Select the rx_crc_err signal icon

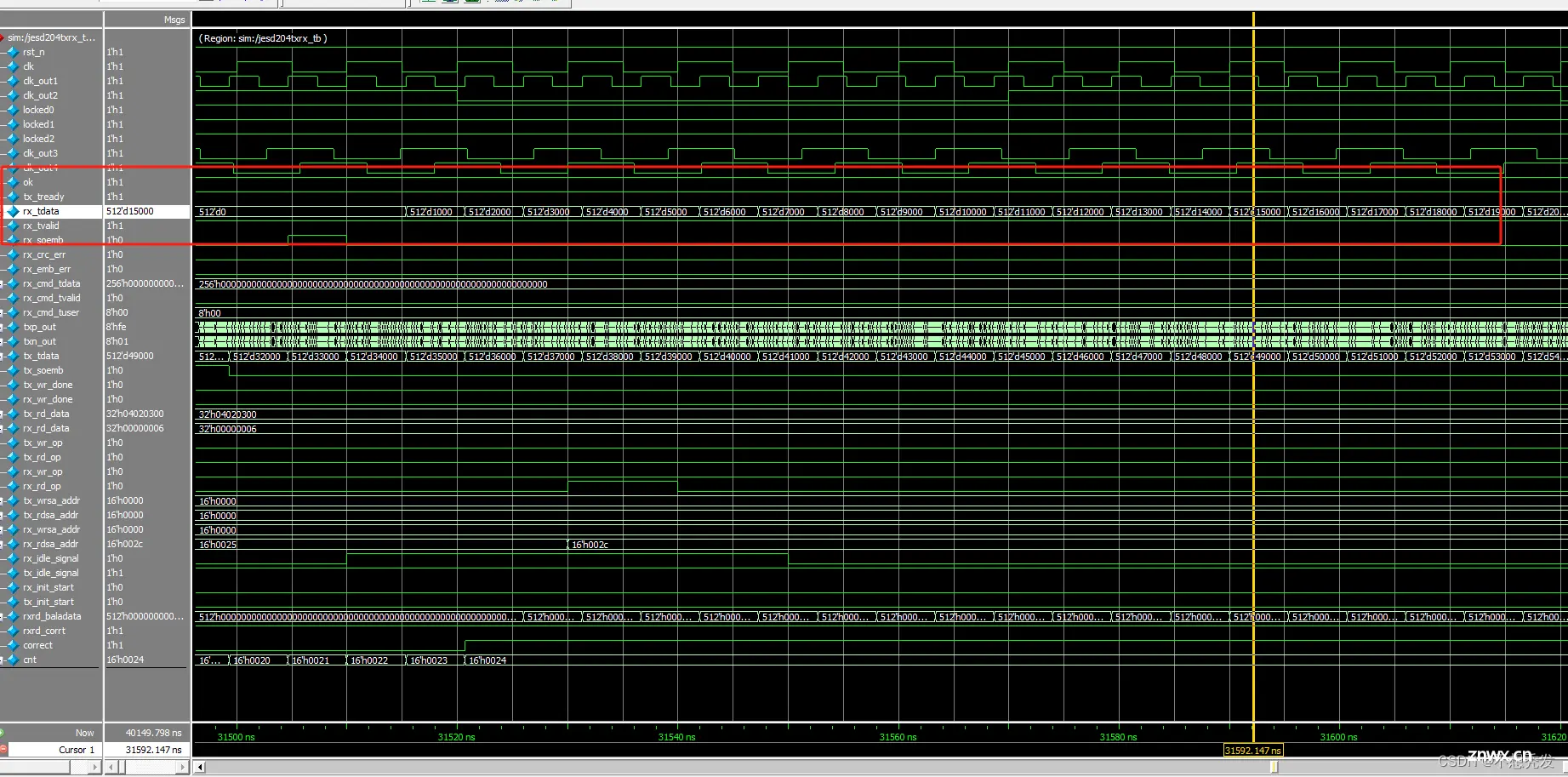coord(13,254)
